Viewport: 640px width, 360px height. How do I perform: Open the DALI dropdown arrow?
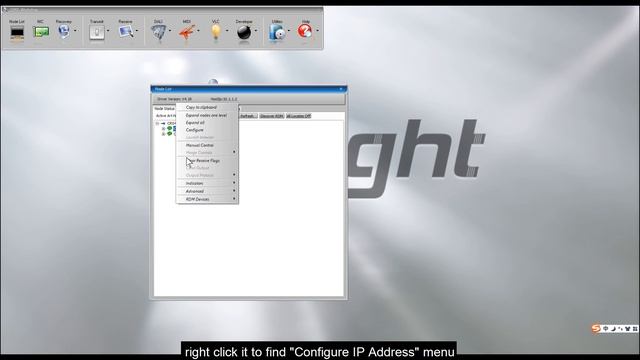tap(170, 31)
